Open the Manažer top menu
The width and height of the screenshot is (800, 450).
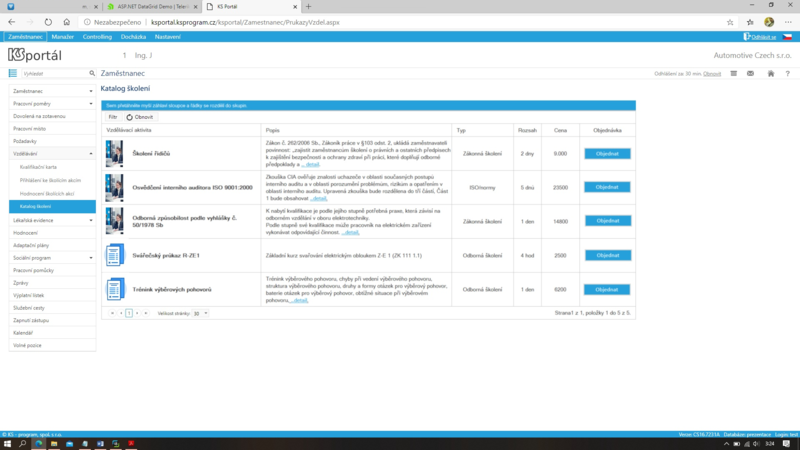click(63, 37)
